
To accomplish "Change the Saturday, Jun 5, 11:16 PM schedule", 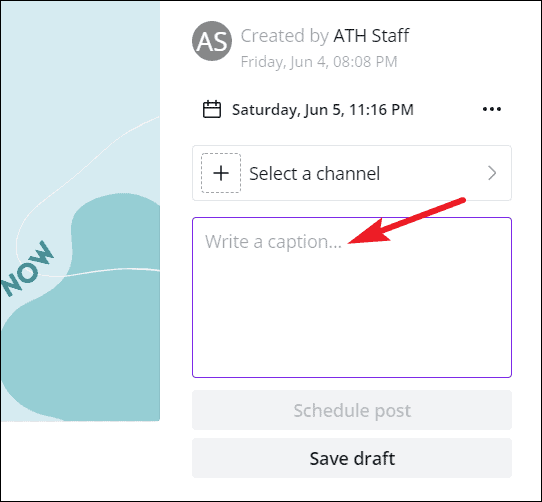I will [x=323, y=110].
